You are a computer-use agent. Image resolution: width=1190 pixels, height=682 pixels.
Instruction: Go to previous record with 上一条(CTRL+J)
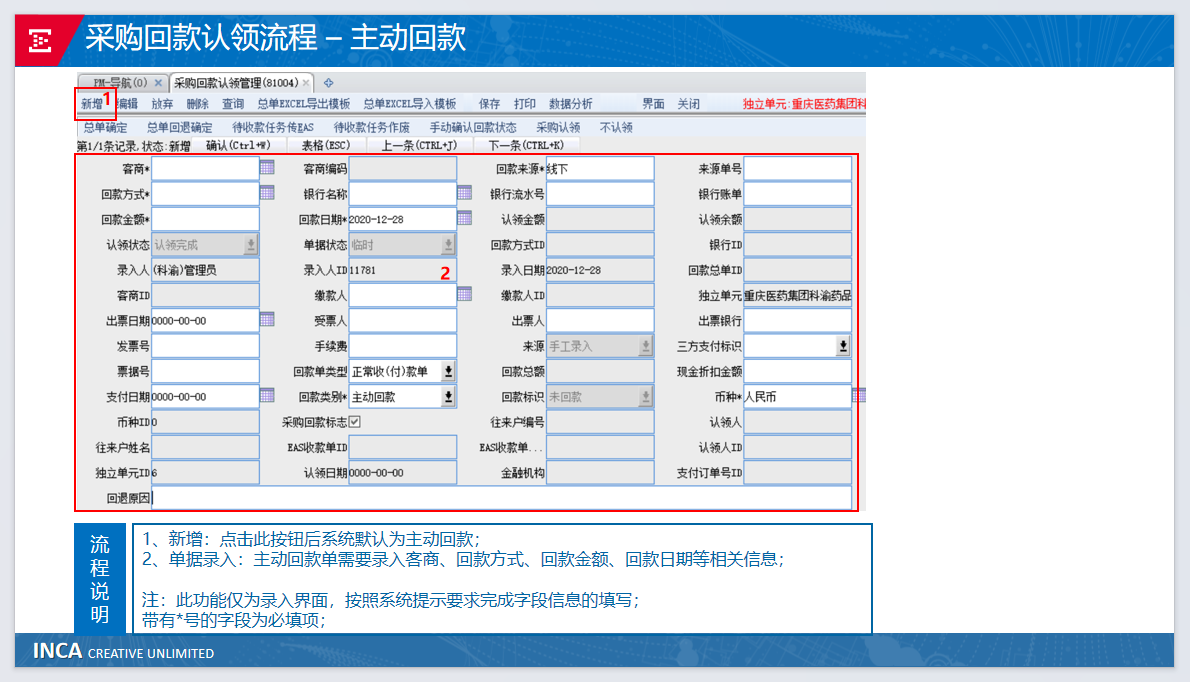[x=419, y=146]
